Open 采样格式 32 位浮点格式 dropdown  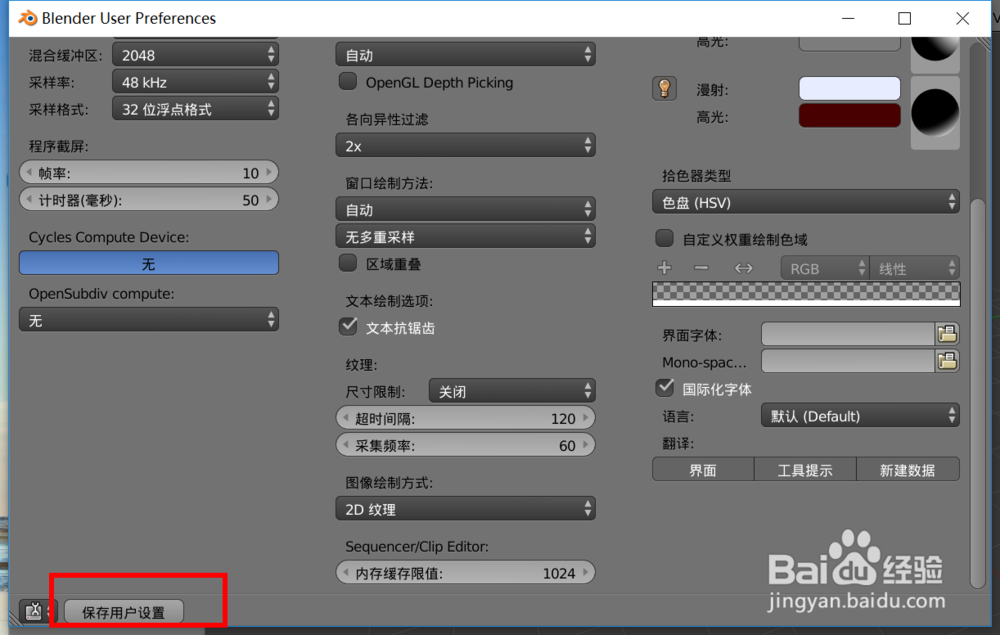[195, 108]
